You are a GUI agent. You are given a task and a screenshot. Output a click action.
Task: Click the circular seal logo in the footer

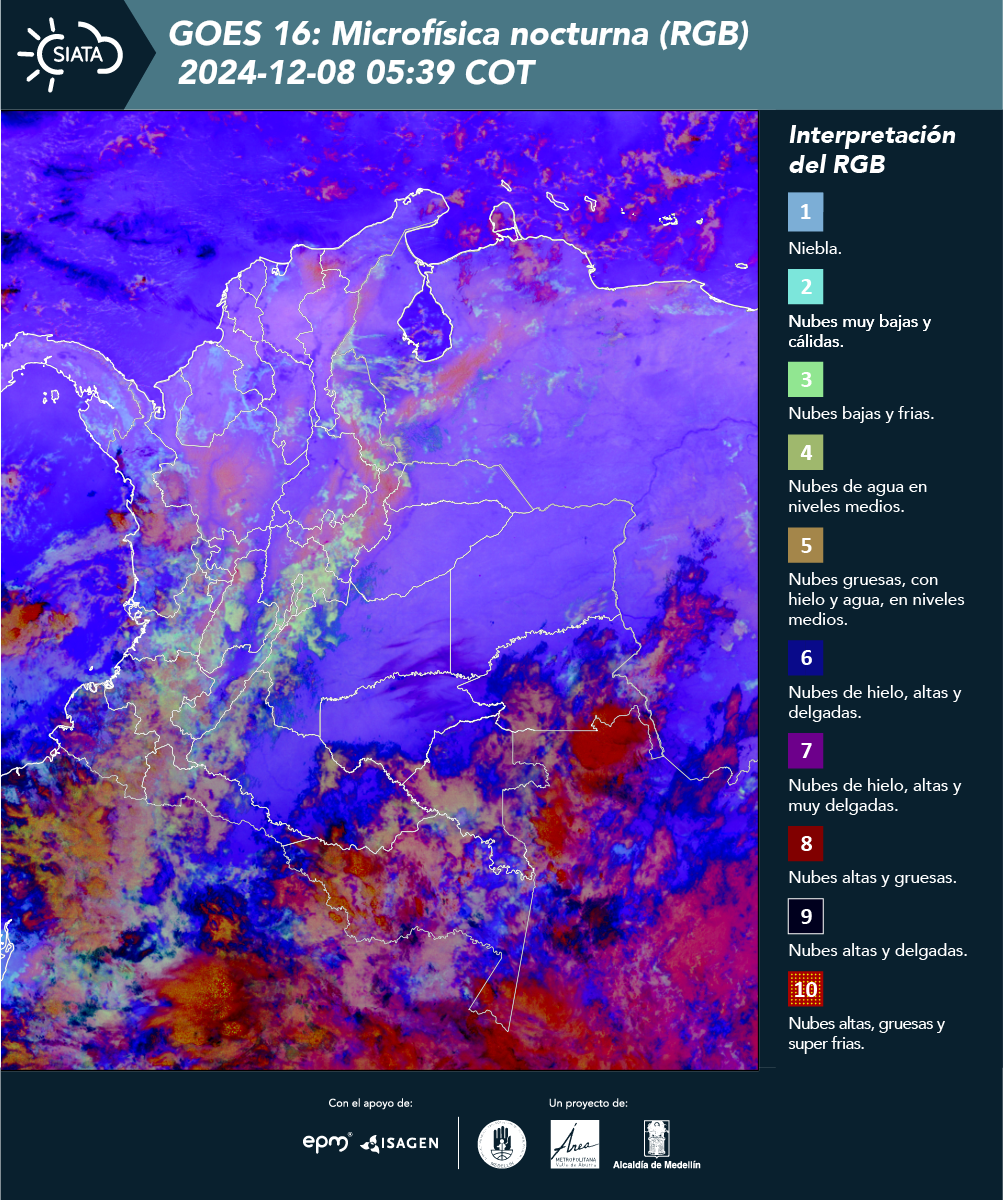coord(502,1144)
